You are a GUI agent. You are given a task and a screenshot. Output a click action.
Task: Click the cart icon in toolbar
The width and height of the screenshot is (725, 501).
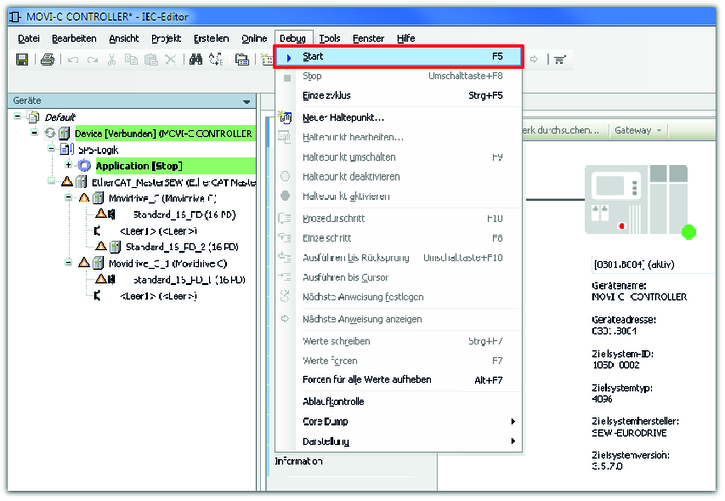coord(560,60)
